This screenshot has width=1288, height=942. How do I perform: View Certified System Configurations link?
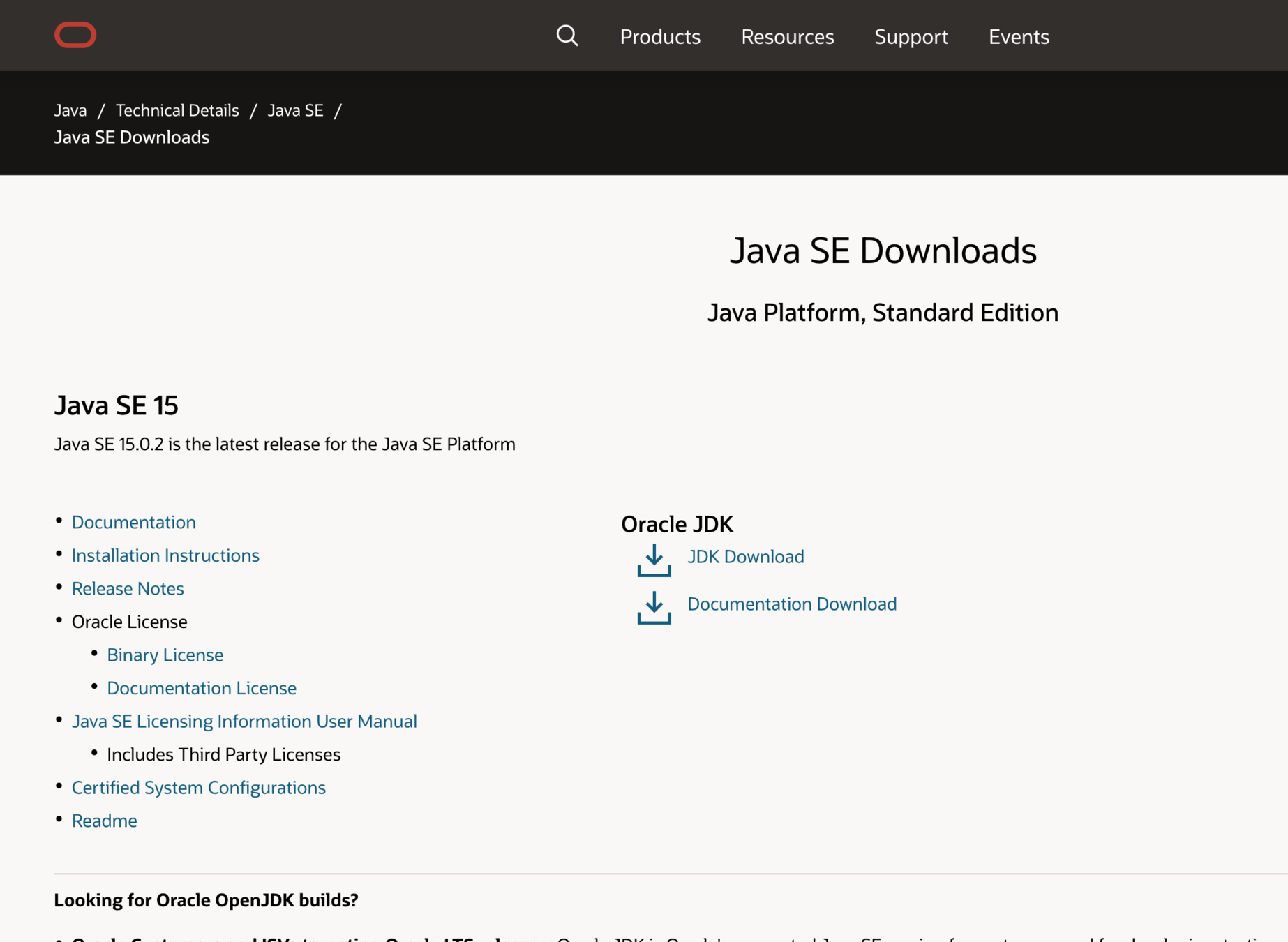pos(199,787)
